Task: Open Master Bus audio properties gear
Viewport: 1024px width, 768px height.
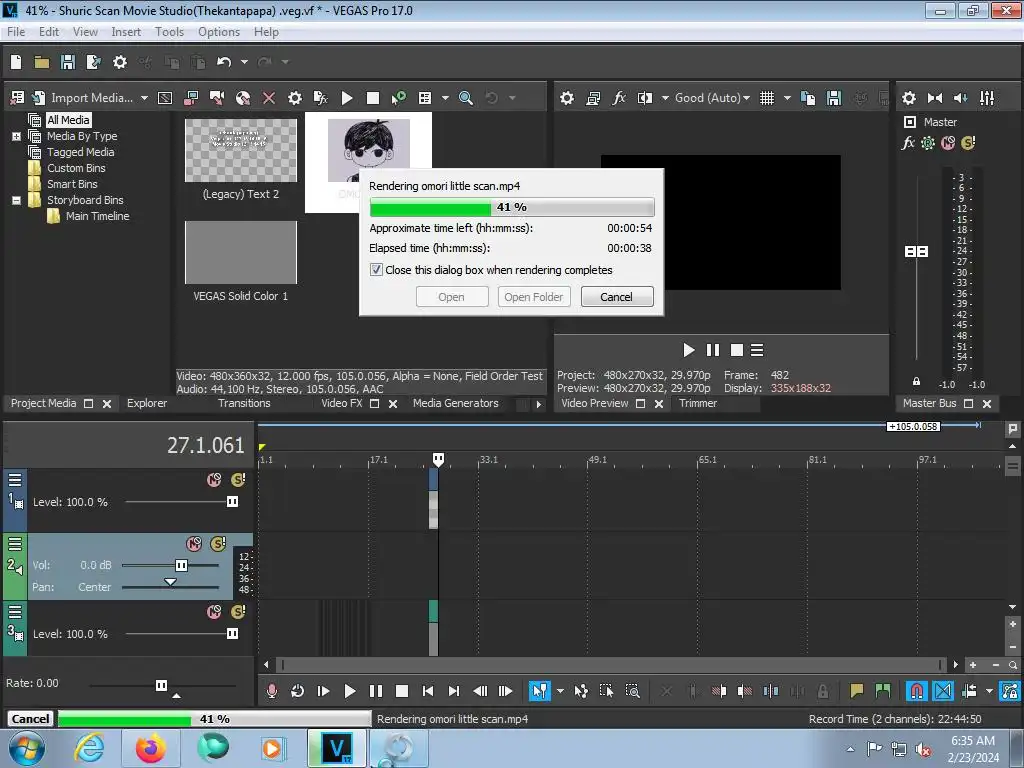Action: pyautogui.click(x=908, y=98)
